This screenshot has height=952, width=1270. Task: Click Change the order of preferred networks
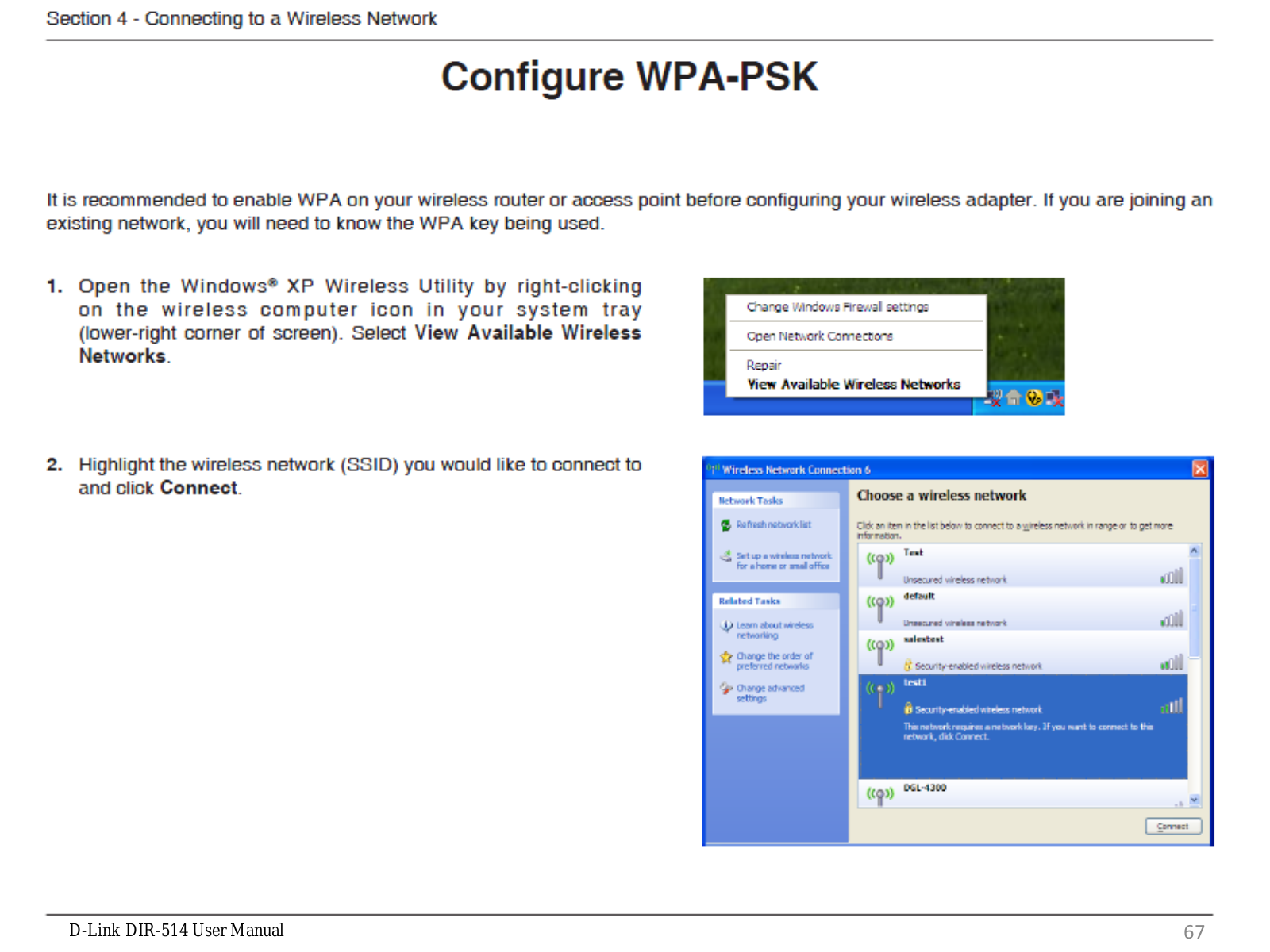tap(775, 662)
